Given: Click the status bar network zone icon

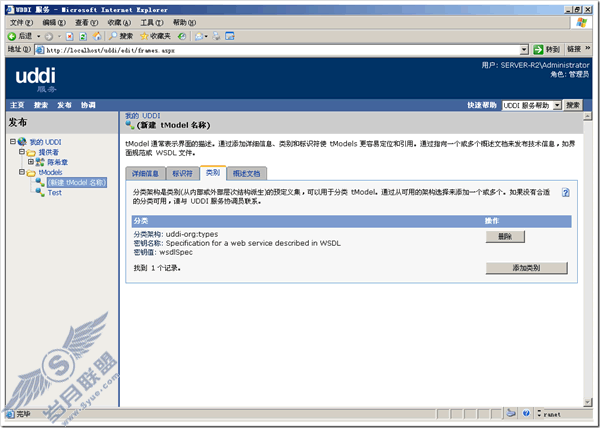Looking at the screenshot, I should (510, 413).
